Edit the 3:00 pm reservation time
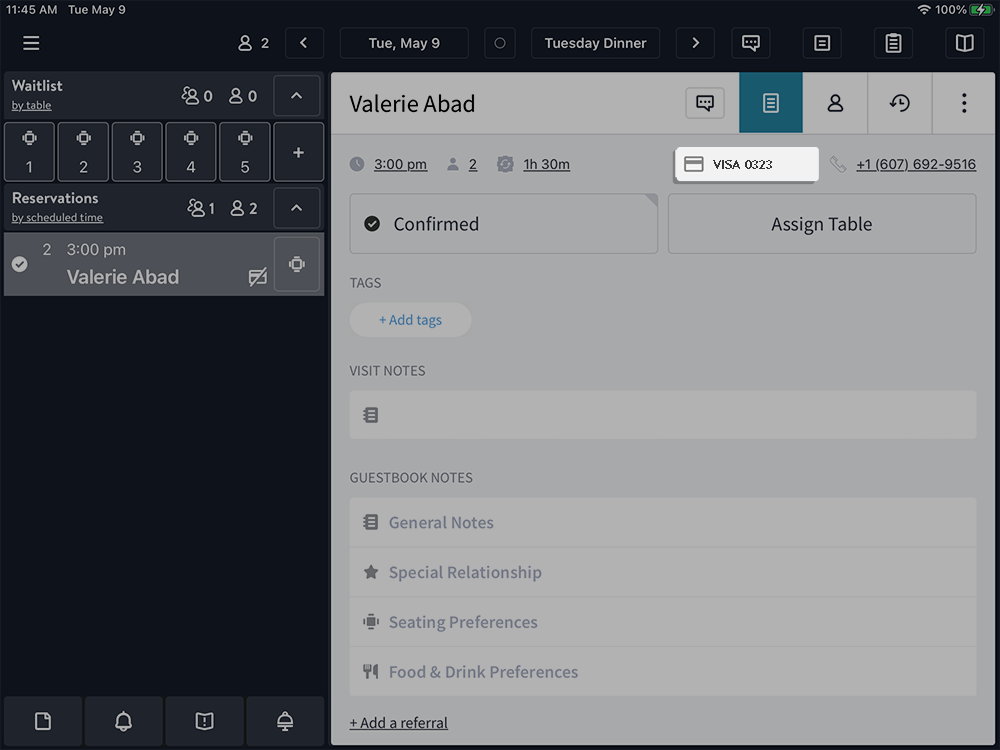1000x750 pixels. pos(401,165)
